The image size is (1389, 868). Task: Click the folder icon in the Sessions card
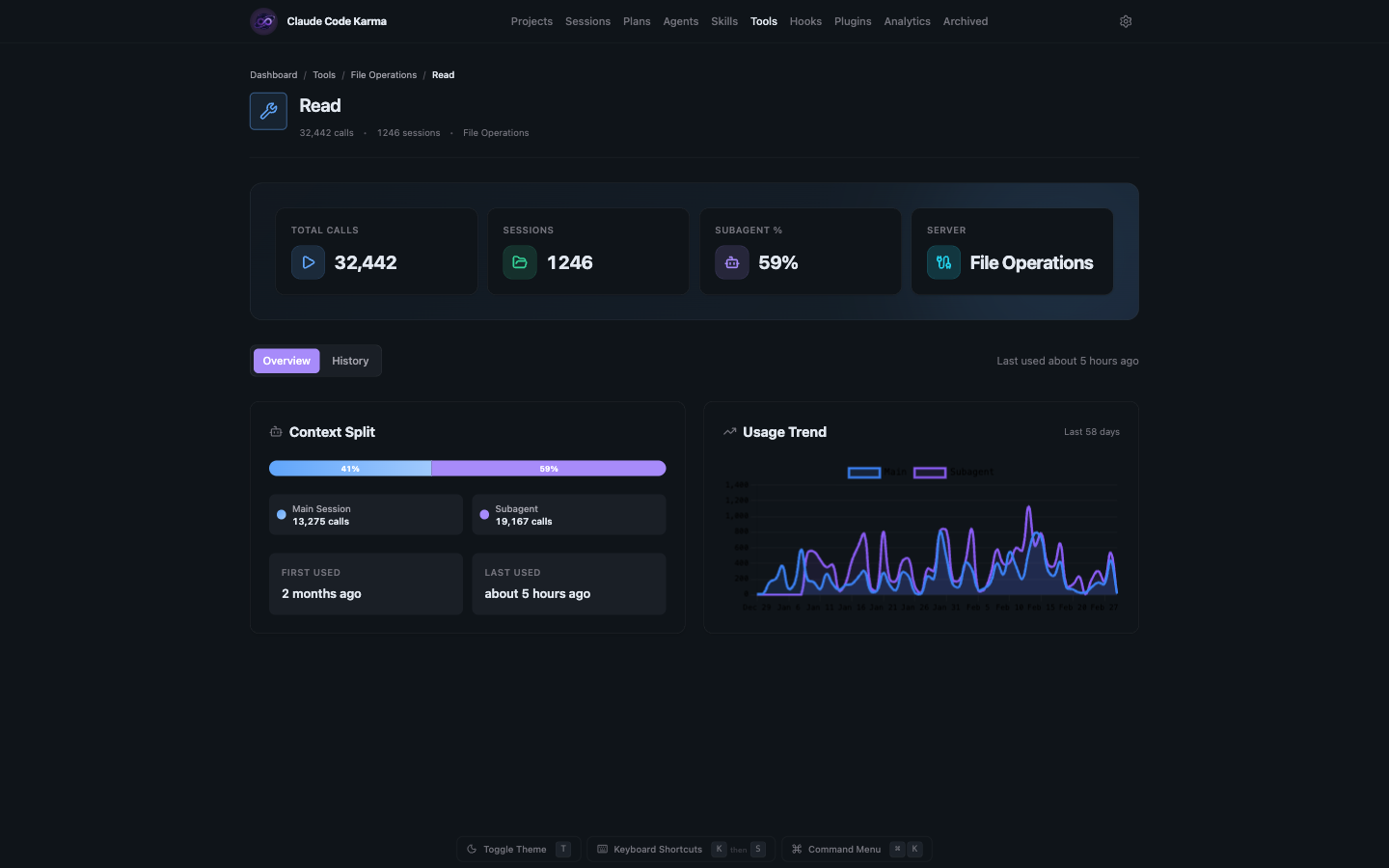point(520,262)
